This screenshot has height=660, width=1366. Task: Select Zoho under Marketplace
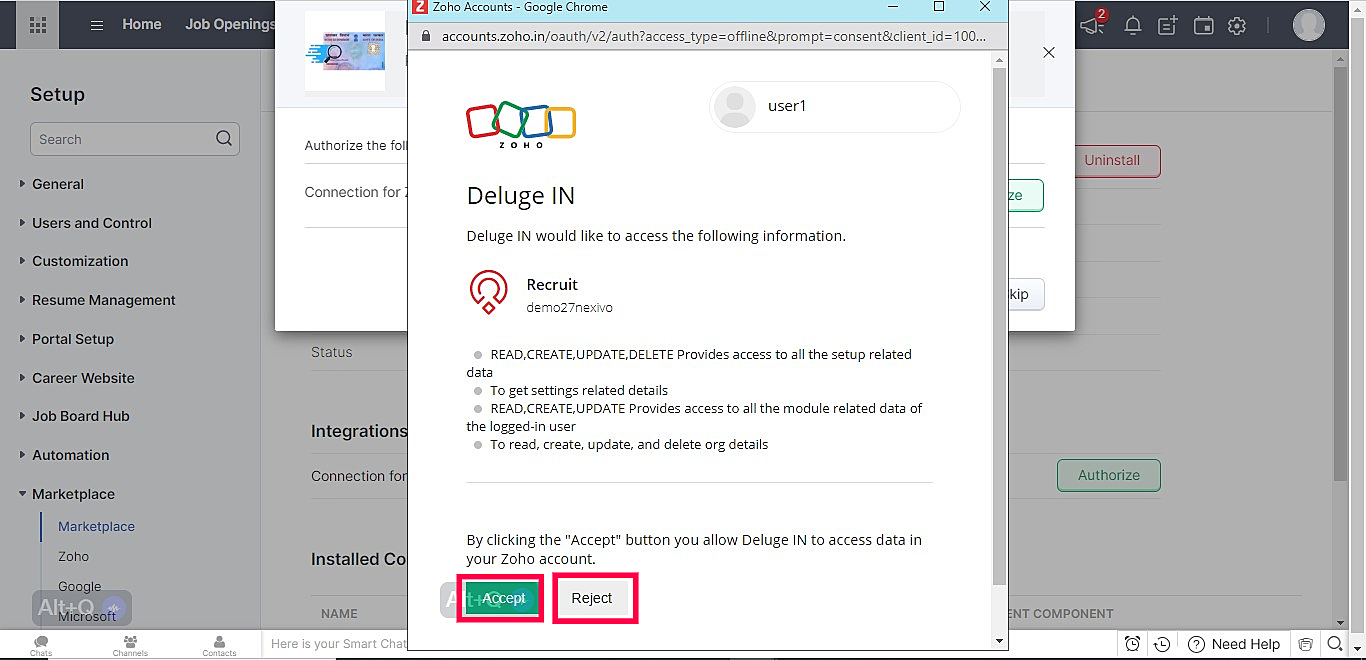tap(73, 556)
